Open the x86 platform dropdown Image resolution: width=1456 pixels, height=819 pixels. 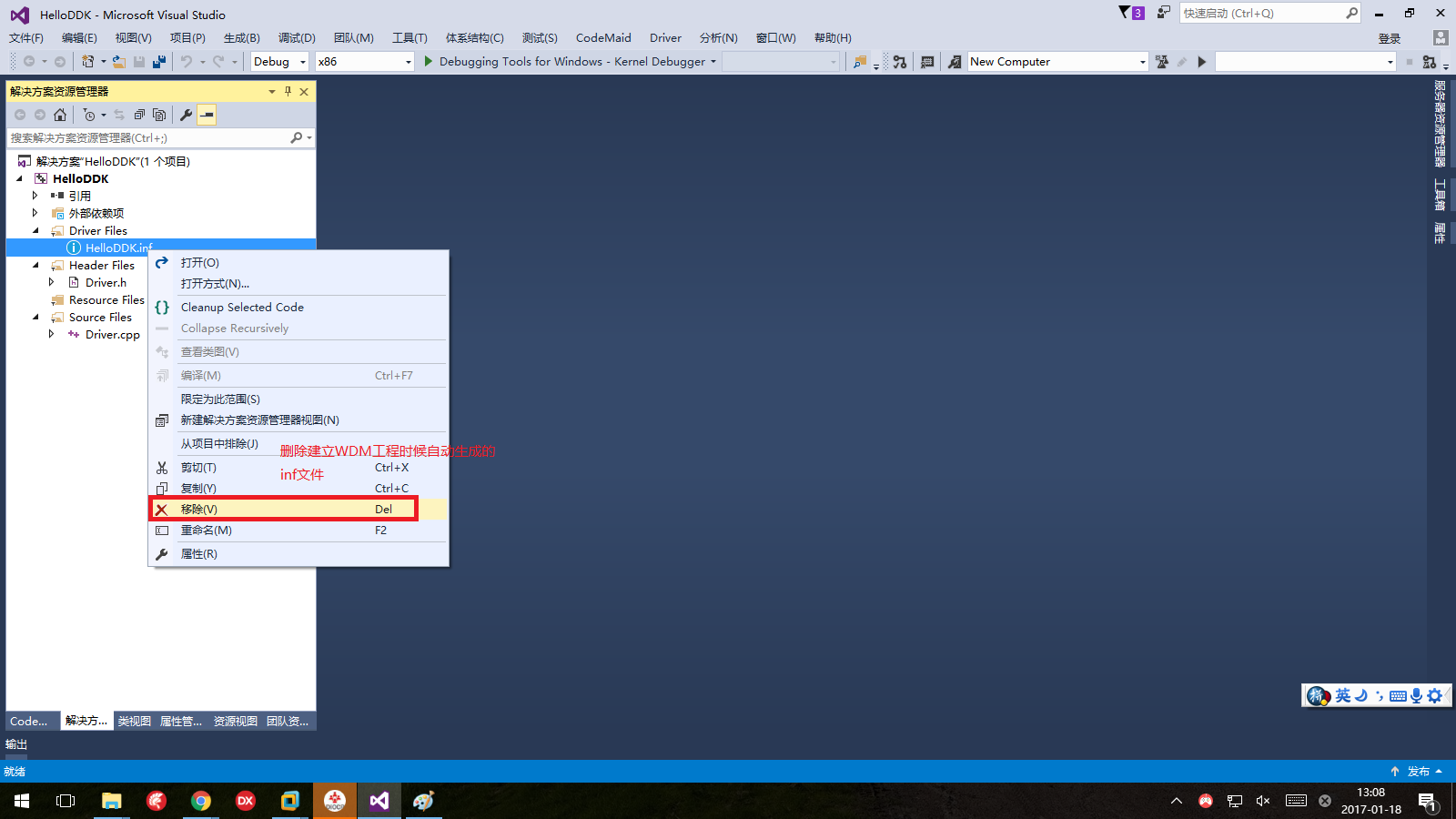tap(408, 62)
